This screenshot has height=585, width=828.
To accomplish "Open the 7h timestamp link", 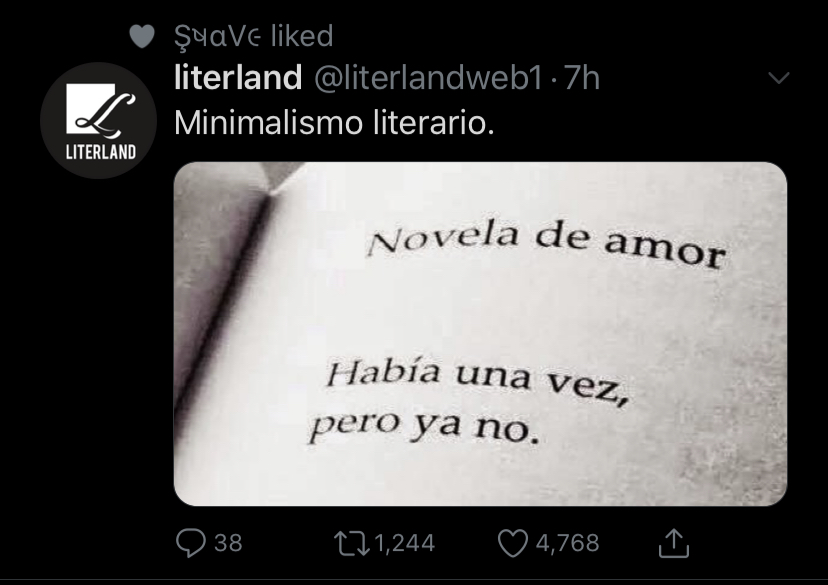I will [x=582, y=78].
